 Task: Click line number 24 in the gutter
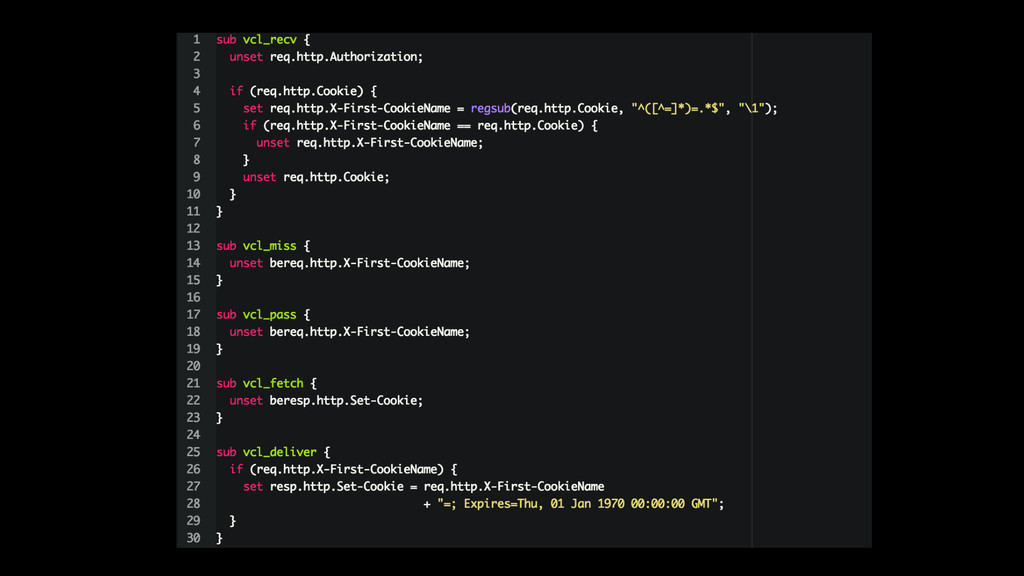tap(193, 435)
